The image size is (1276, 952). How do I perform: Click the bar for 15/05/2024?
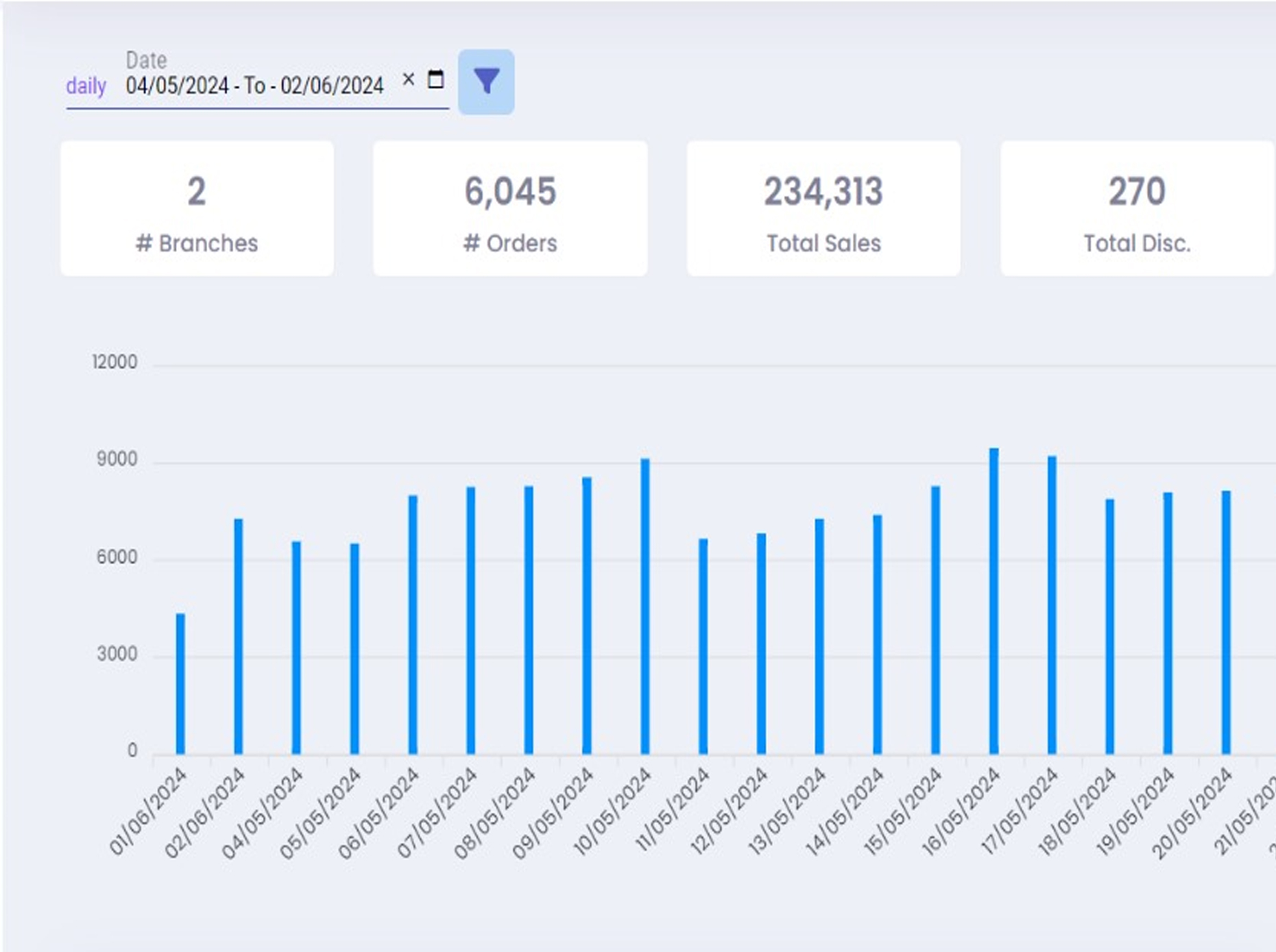click(x=935, y=620)
